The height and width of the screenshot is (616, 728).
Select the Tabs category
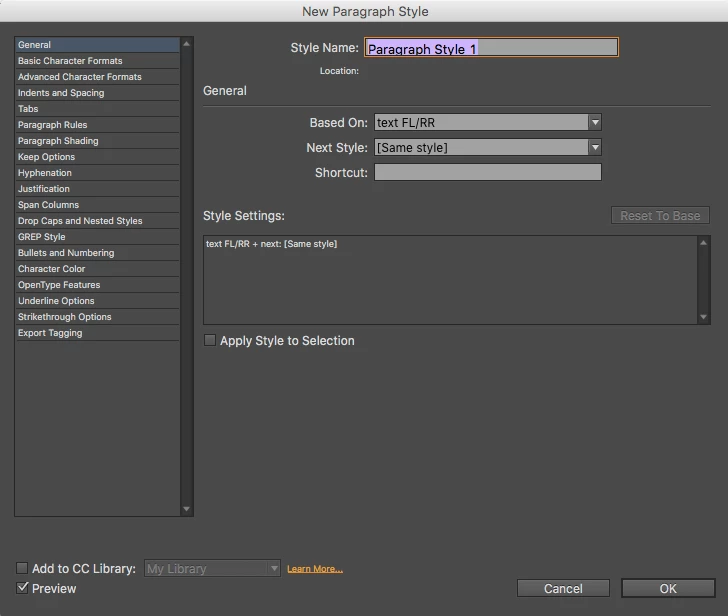pyautogui.click(x=98, y=109)
